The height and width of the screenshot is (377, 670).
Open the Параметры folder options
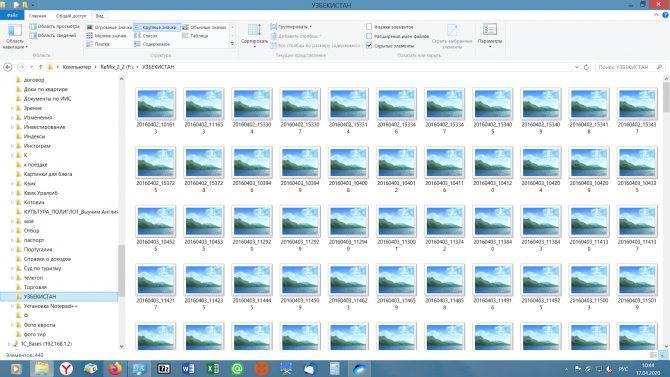tap(490, 35)
